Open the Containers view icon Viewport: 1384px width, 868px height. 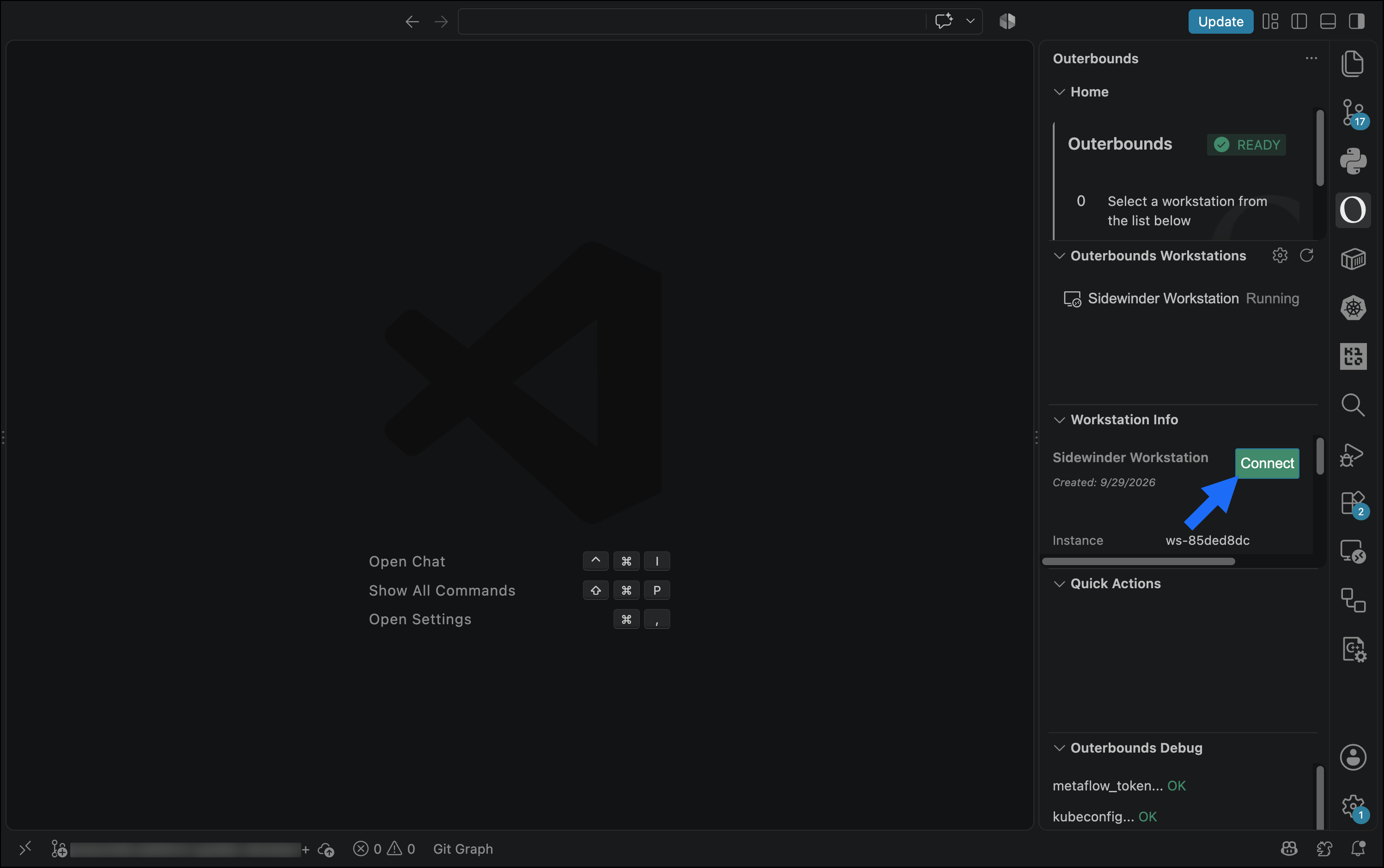click(x=1353, y=259)
